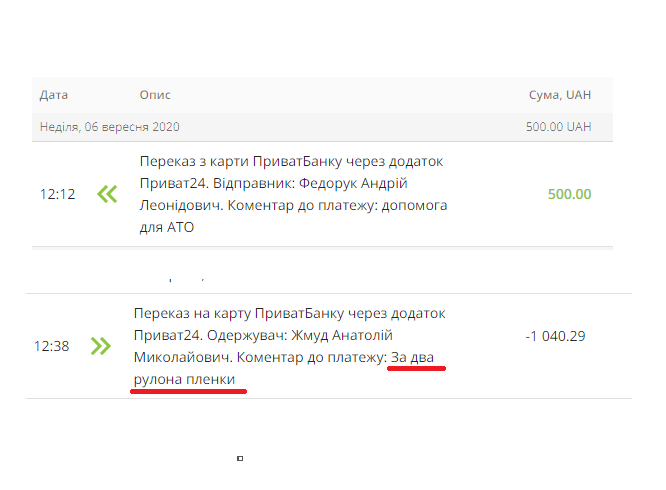The width and height of the screenshot is (666, 490).
Task: Click the Дата column header
Action: [54, 95]
